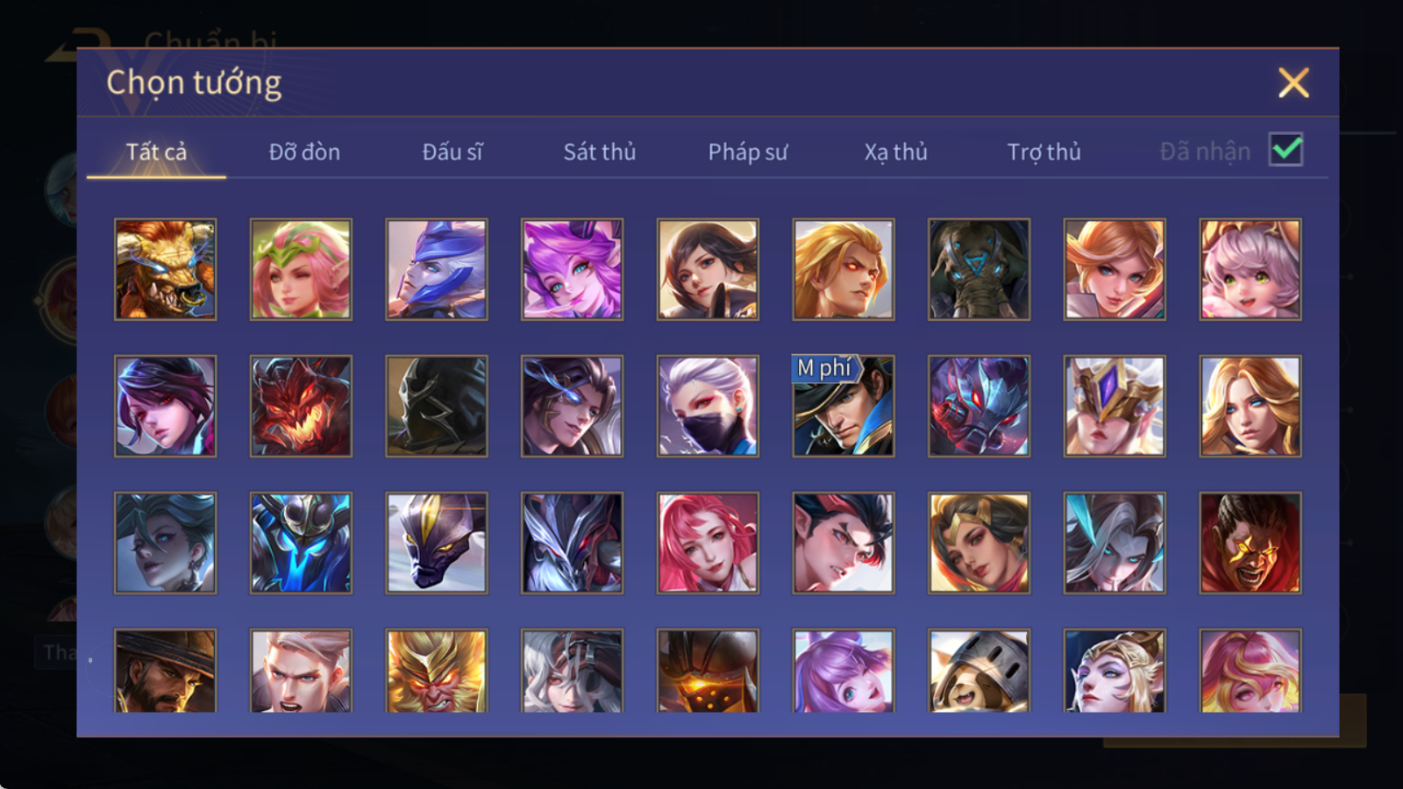Go to the Đấu sĩ tab
The width and height of the screenshot is (1403, 789).
click(452, 152)
